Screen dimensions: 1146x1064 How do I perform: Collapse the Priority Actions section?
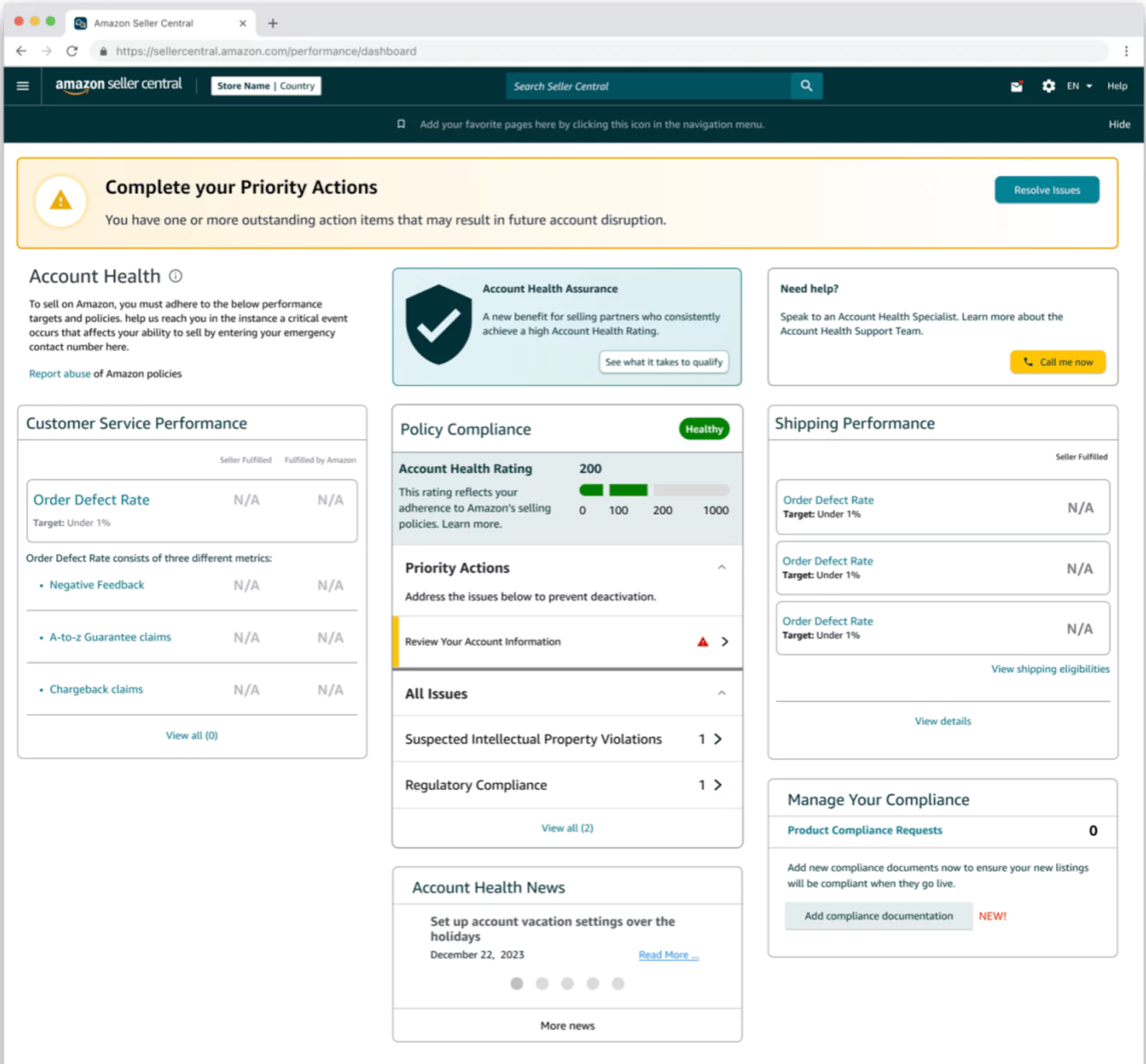(x=721, y=568)
